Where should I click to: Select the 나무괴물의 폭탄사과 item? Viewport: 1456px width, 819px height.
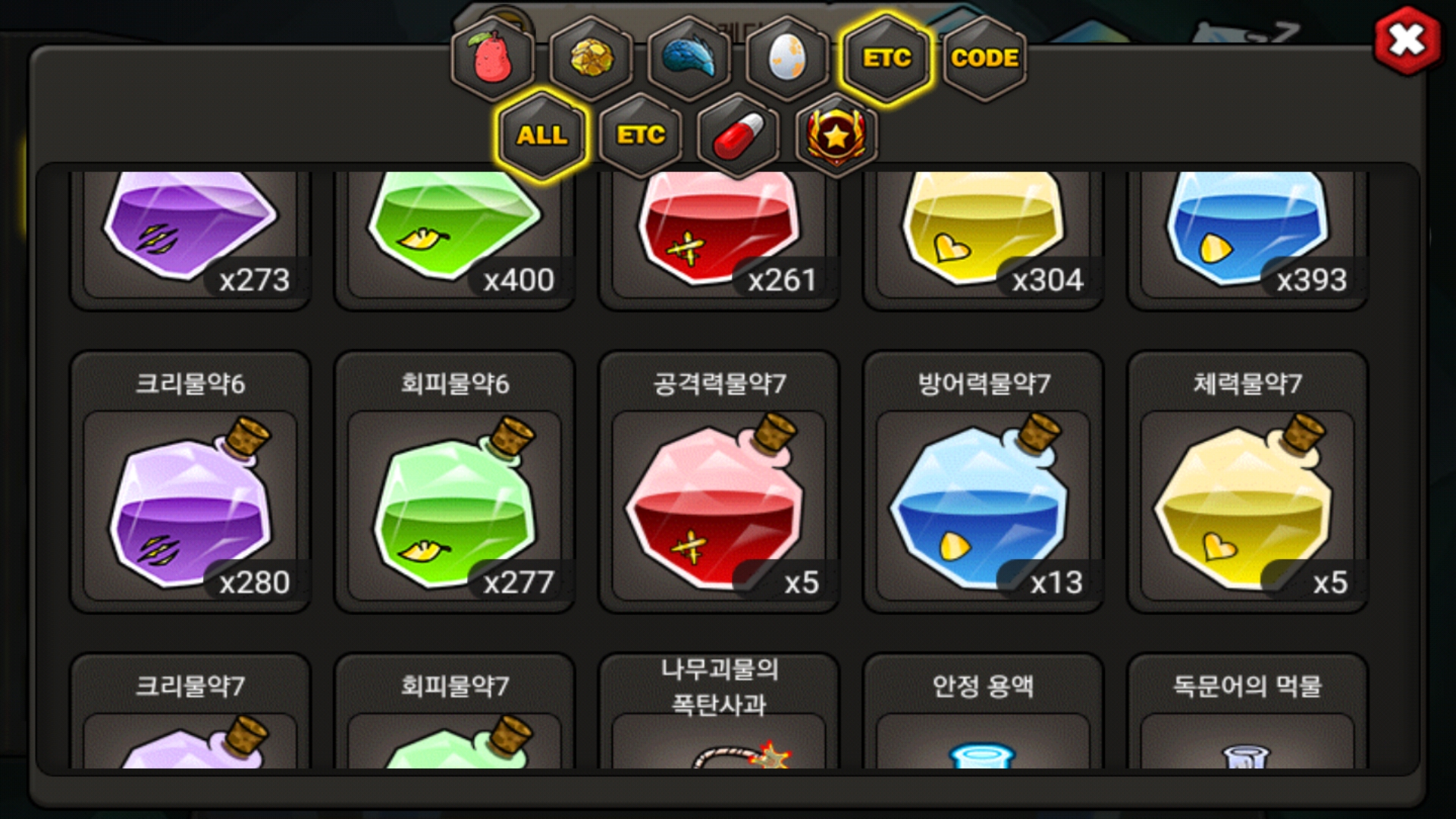coord(719,711)
